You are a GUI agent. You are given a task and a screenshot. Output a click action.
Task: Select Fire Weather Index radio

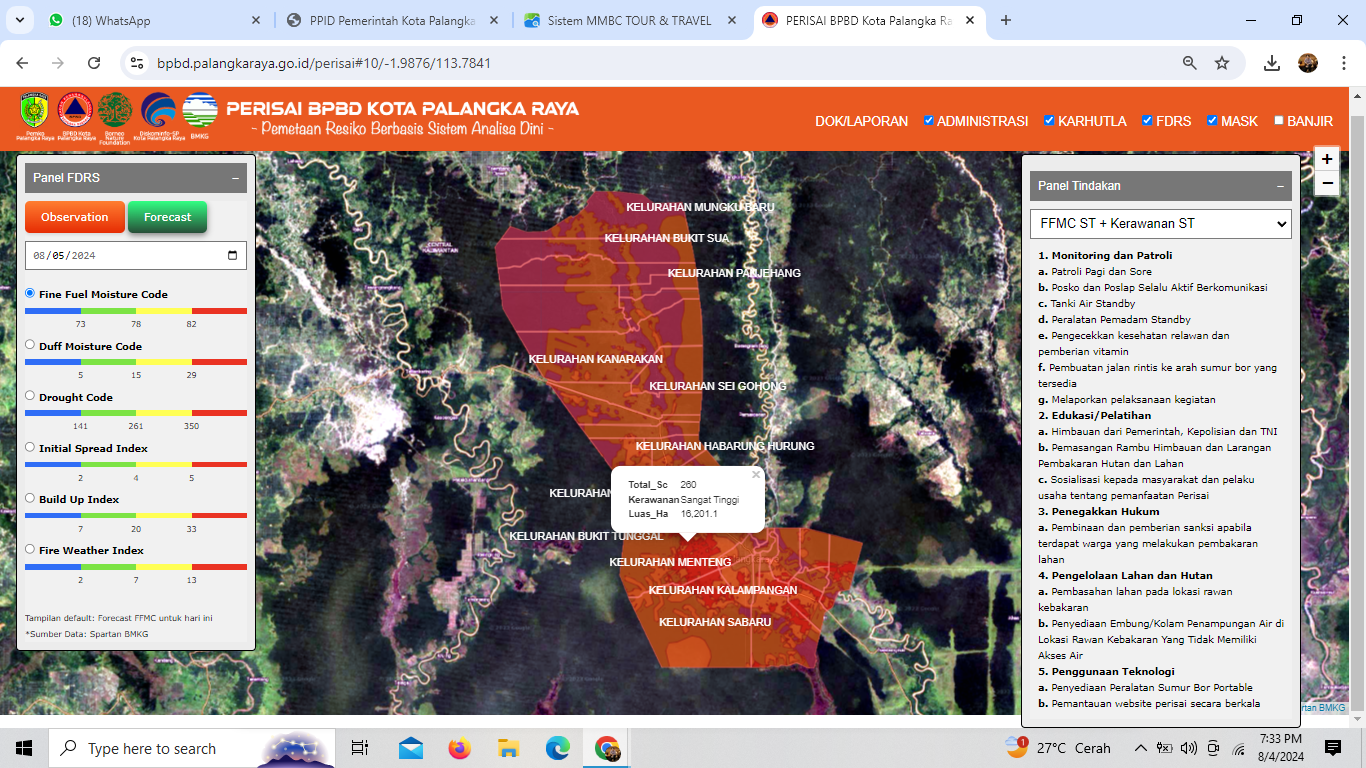(x=30, y=549)
